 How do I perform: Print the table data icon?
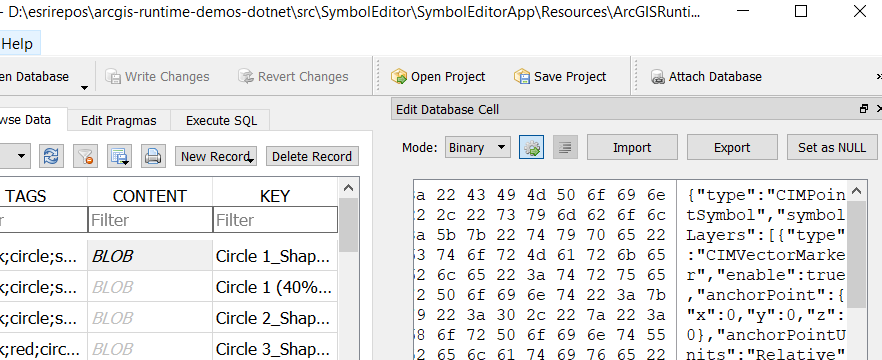[x=153, y=156]
